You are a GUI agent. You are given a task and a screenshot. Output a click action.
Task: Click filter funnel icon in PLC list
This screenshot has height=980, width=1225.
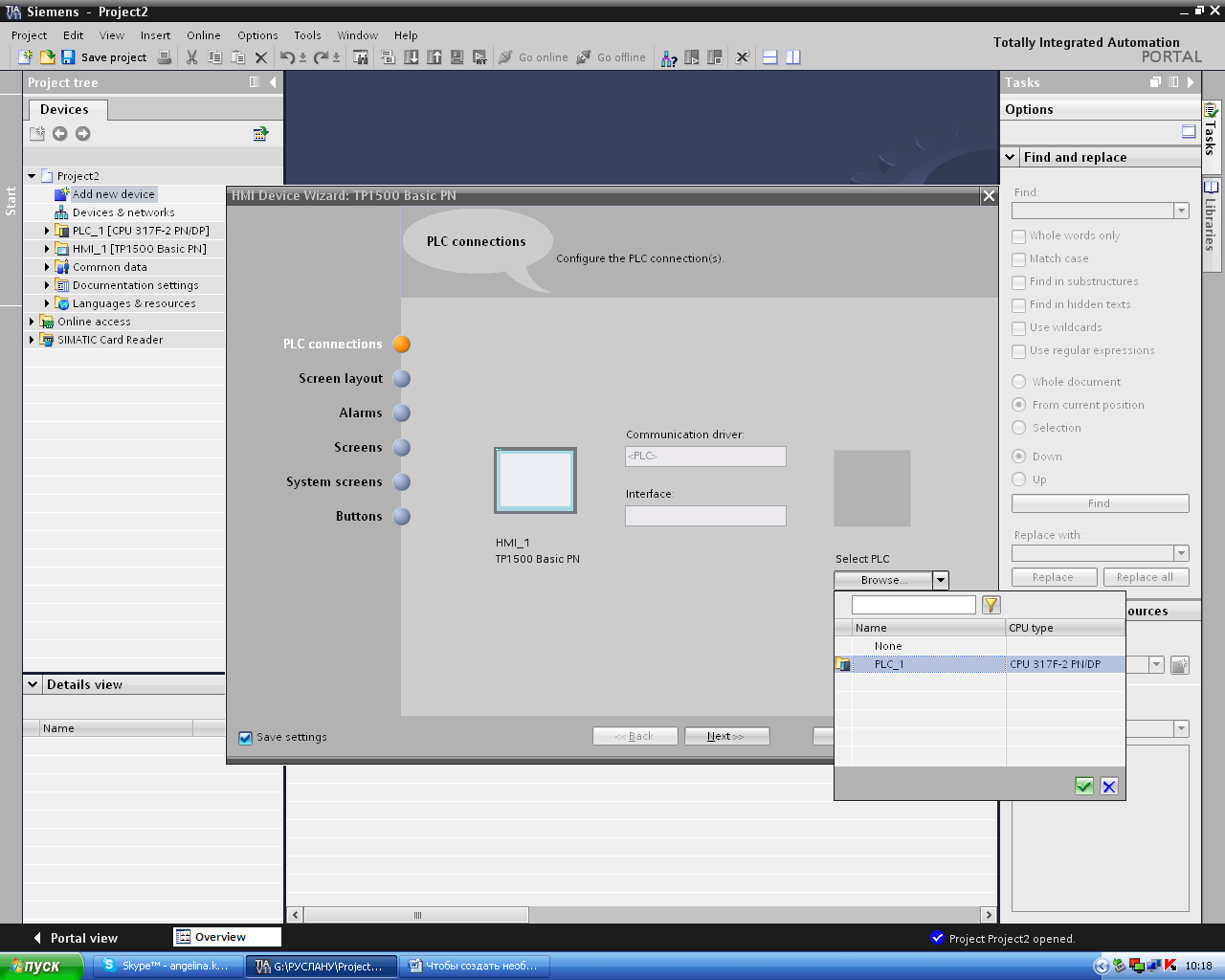click(x=991, y=605)
